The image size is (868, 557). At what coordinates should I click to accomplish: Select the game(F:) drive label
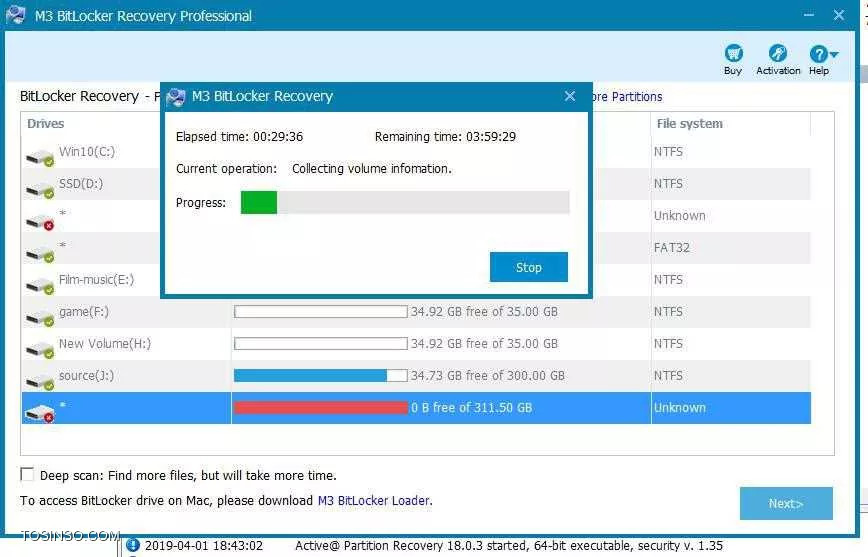pos(84,312)
